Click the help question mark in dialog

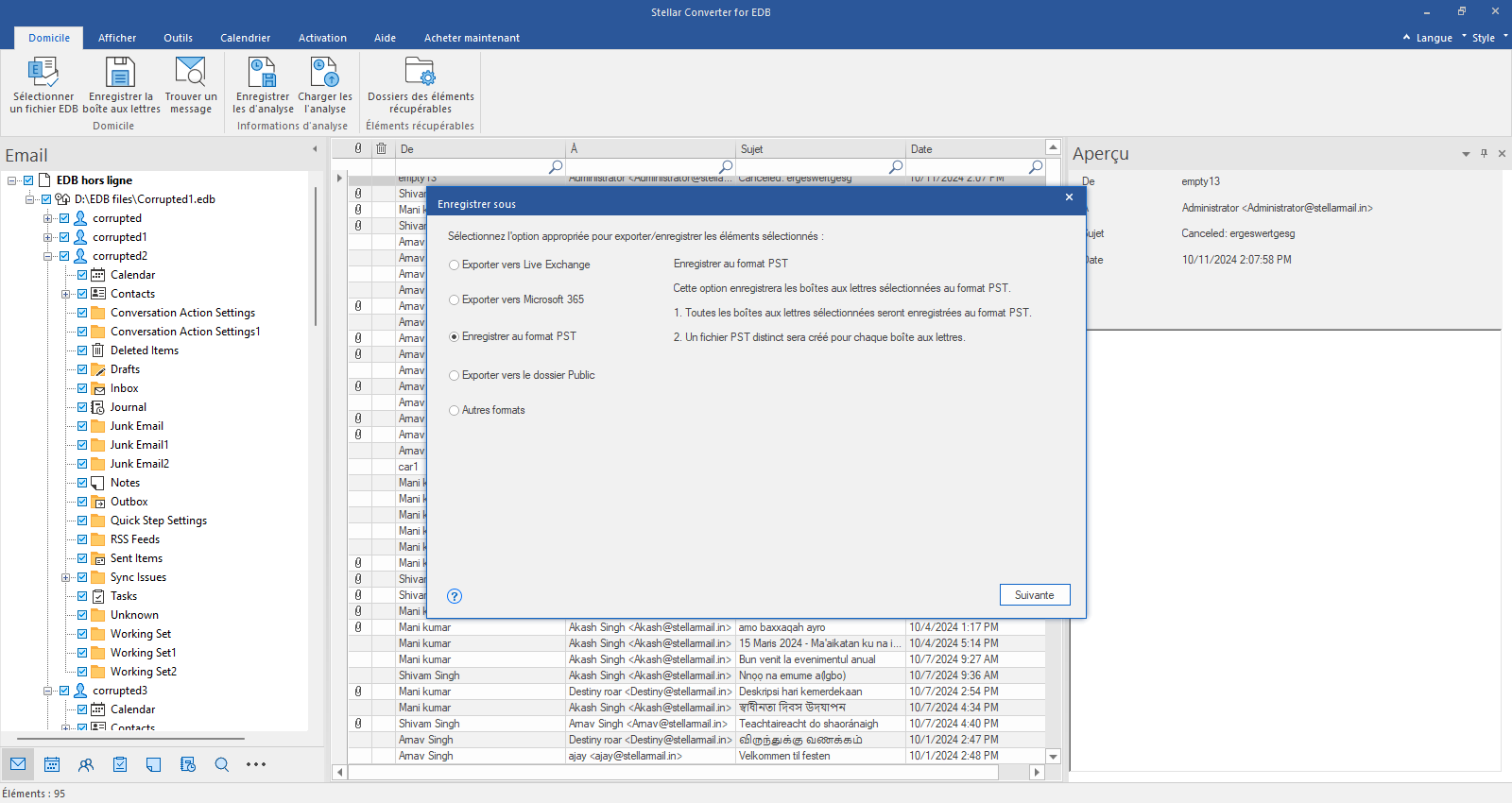[455, 596]
